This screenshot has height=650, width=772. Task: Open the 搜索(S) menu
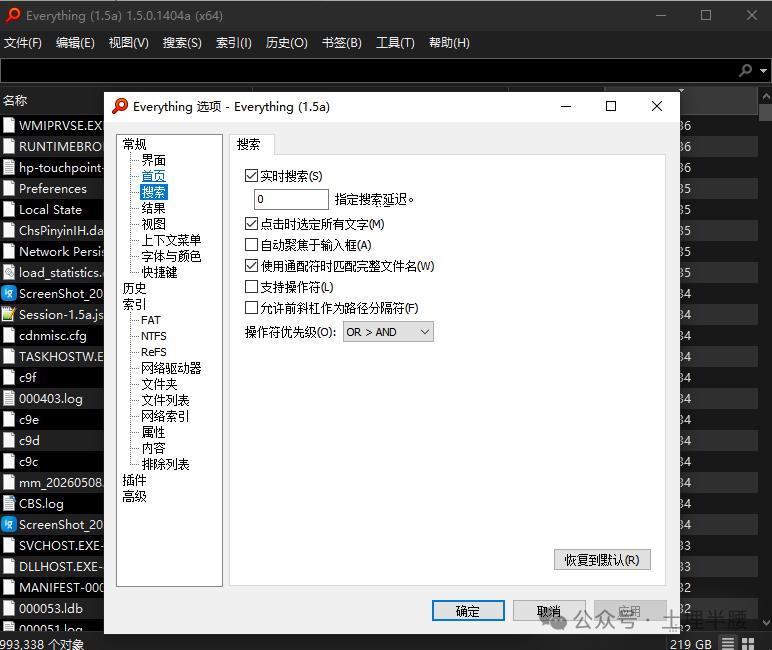coord(182,43)
